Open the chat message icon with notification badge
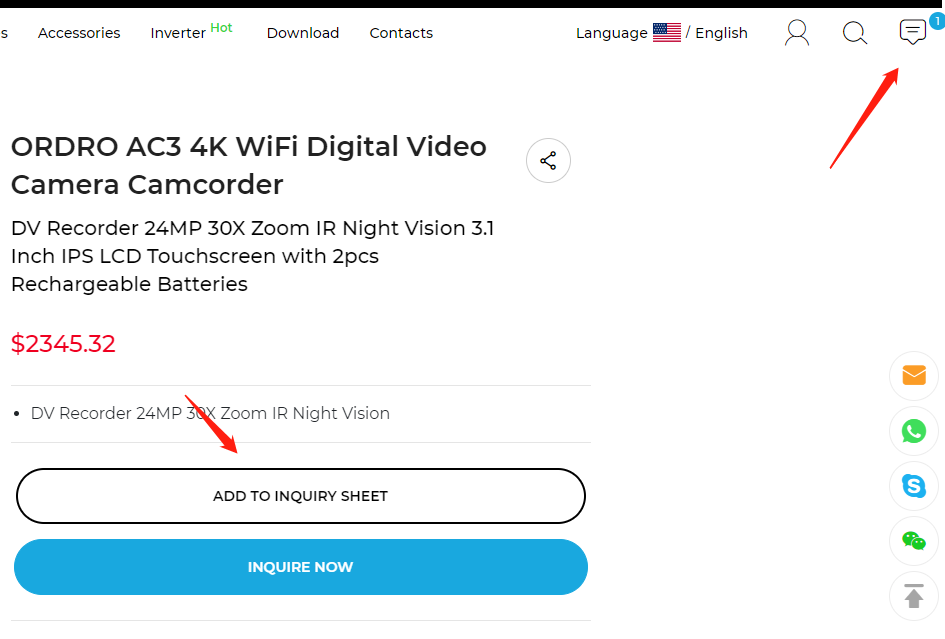 pos(911,32)
